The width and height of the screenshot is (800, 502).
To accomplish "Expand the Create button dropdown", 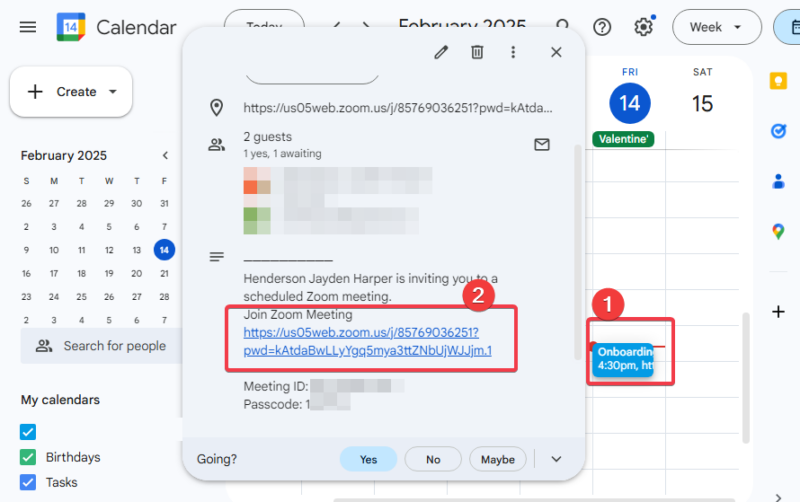I will [x=112, y=92].
